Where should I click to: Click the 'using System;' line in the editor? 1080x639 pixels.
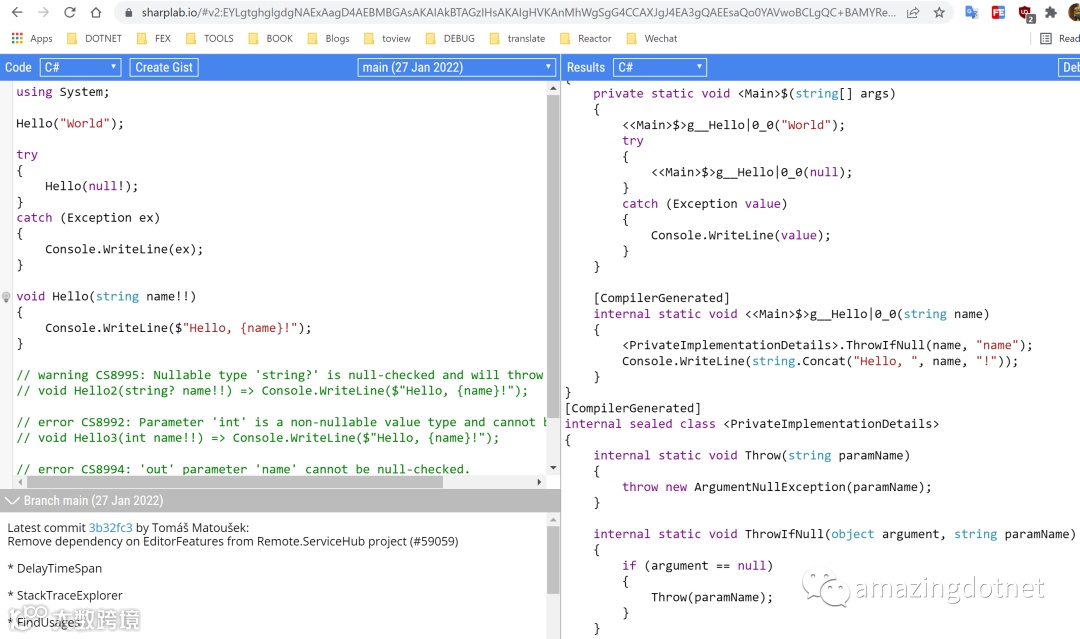[x=63, y=92]
